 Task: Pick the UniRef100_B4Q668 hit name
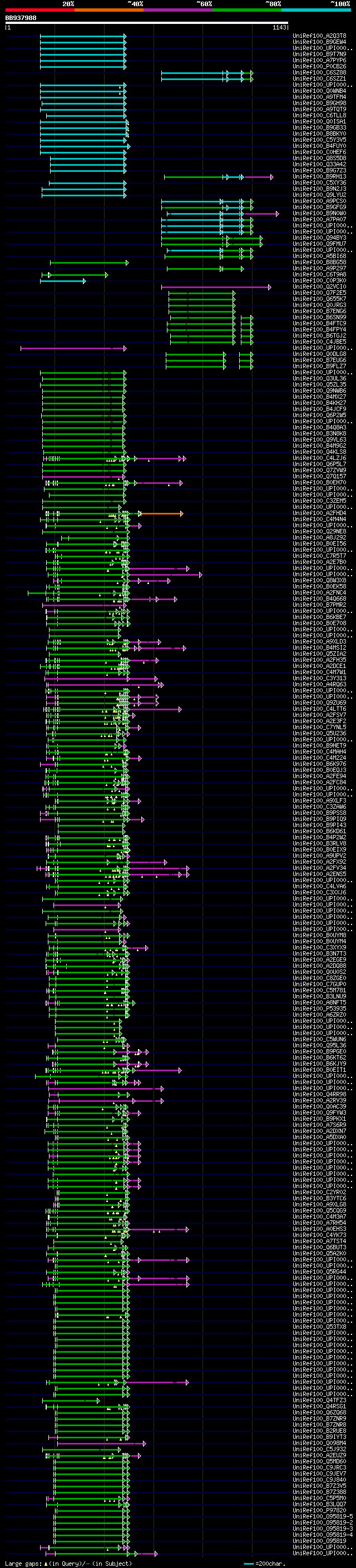(319, 599)
